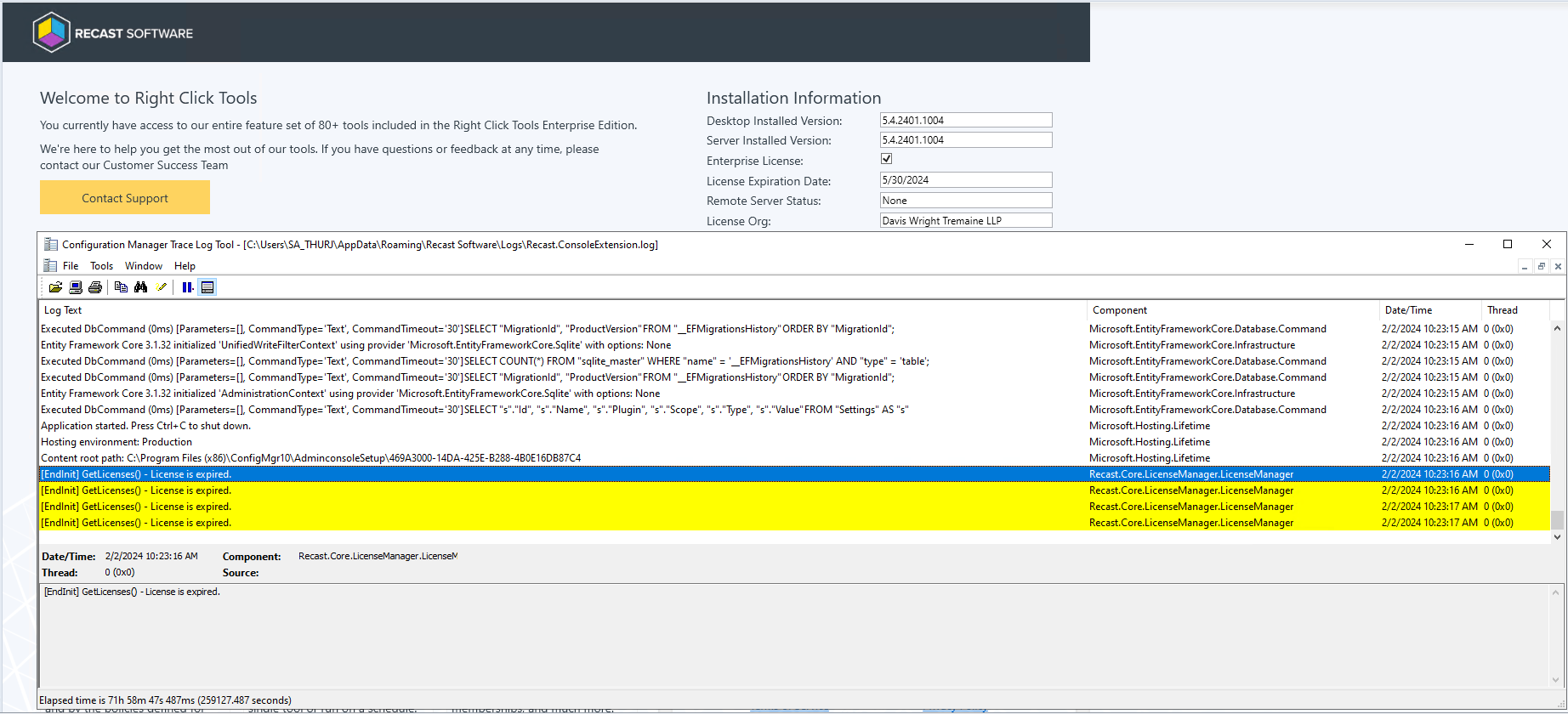Open Find using the binoculars icon
Screen dimensions: 1568x714
tap(141, 287)
